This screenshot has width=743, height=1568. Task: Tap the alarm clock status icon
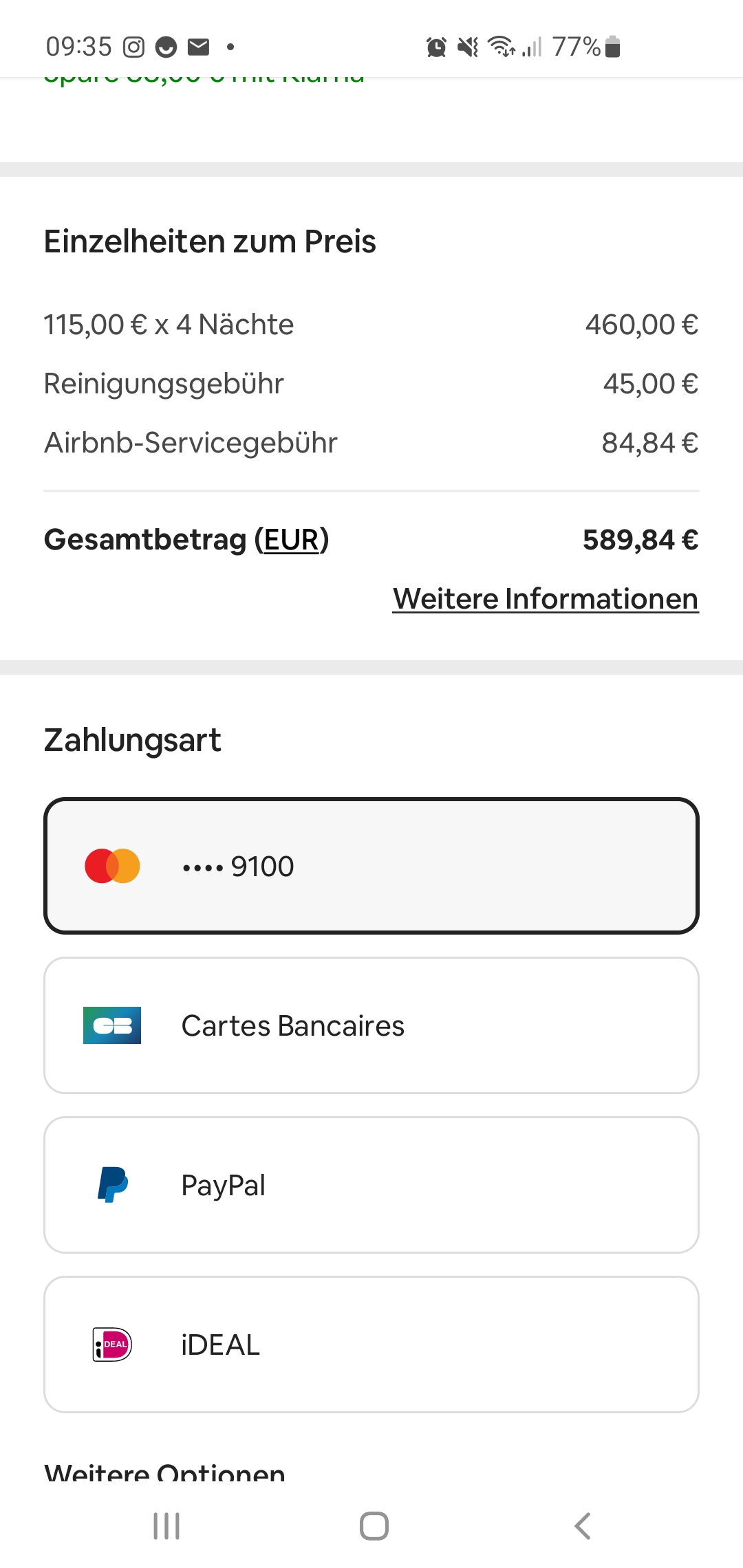tap(436, 47)
